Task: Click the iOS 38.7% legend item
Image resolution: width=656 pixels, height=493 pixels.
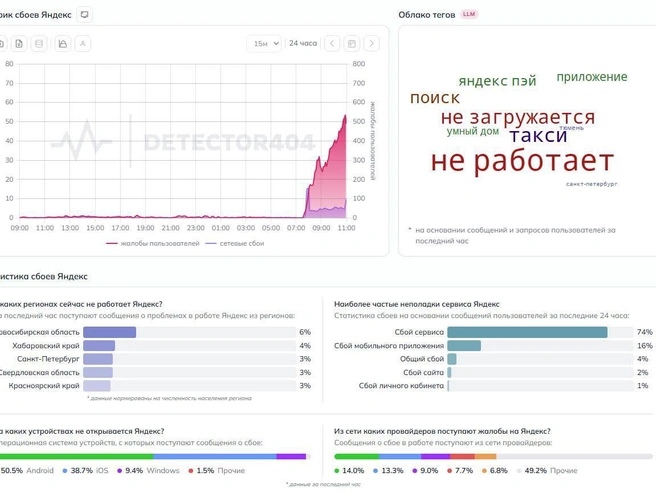Action: pos(85,470)
